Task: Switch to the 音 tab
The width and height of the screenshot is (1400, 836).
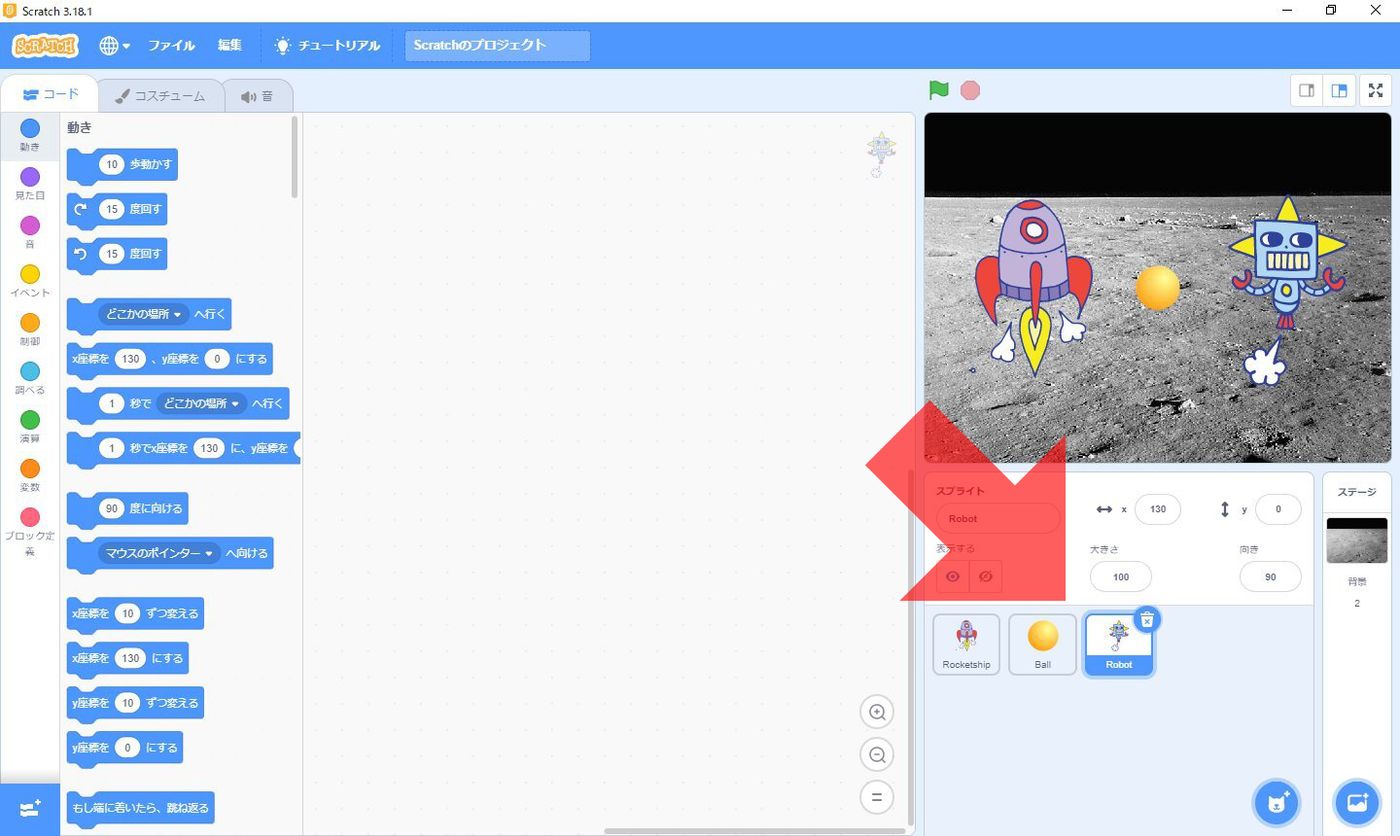Action: [x=257, y=96]
